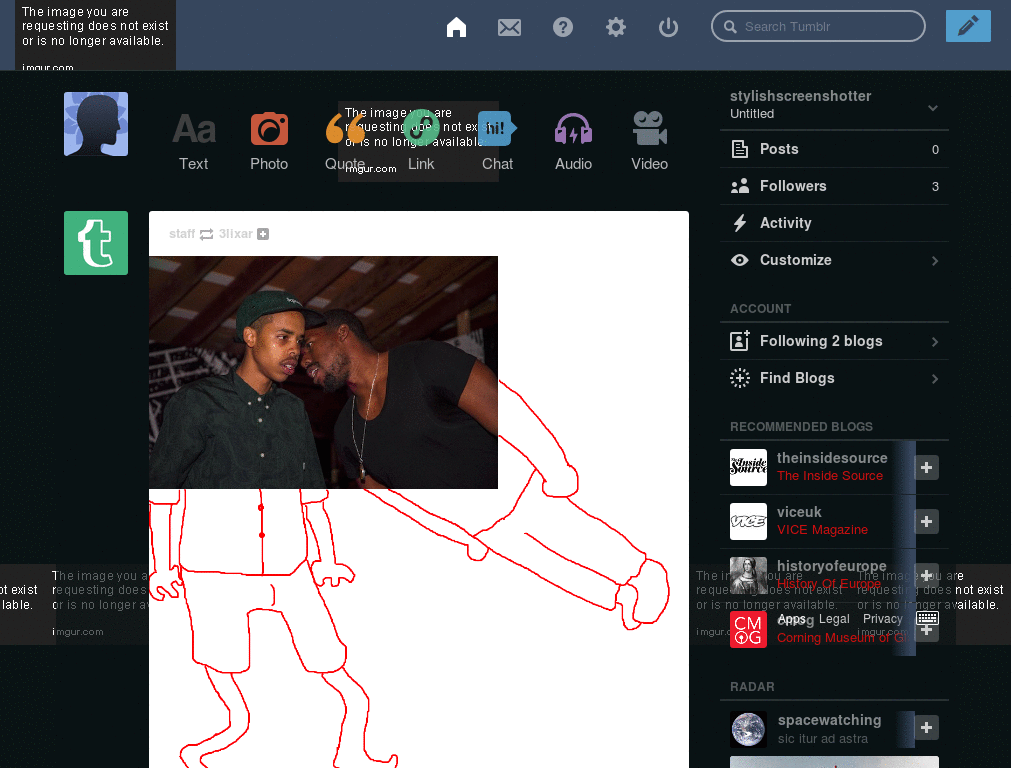The width and height of the screenshot is (1024, 768).
Task: Expand the Customize chevron arrow
Action: pyautogui.click(x=935, y=261)
